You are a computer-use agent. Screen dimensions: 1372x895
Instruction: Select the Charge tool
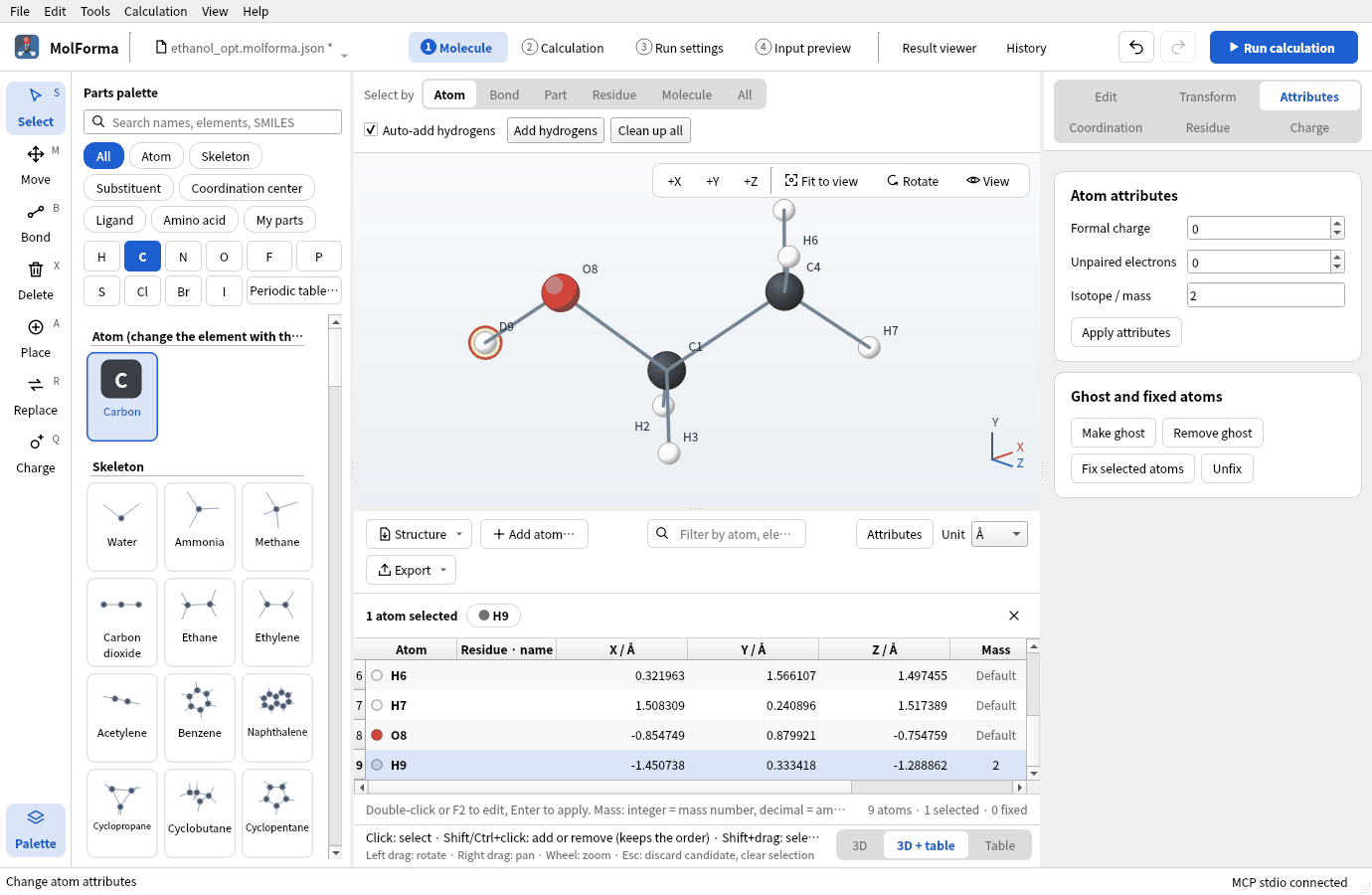pos(36,453)
